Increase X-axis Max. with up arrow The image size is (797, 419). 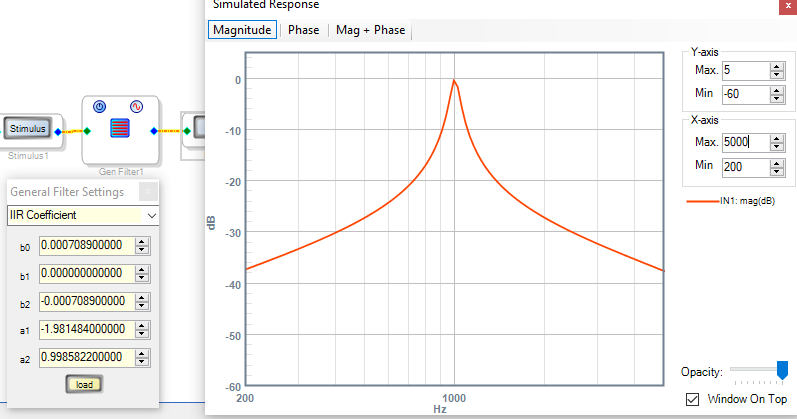click(x=777, y=138)
